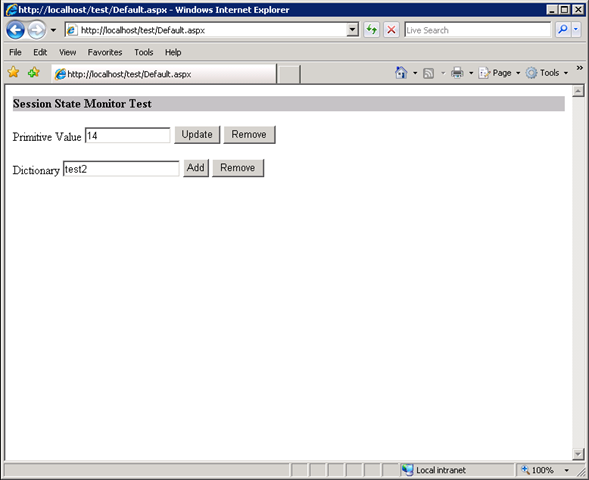The image size is (589, 480).
Task: Click the green Refresh icon
Action: click(372, 30)
